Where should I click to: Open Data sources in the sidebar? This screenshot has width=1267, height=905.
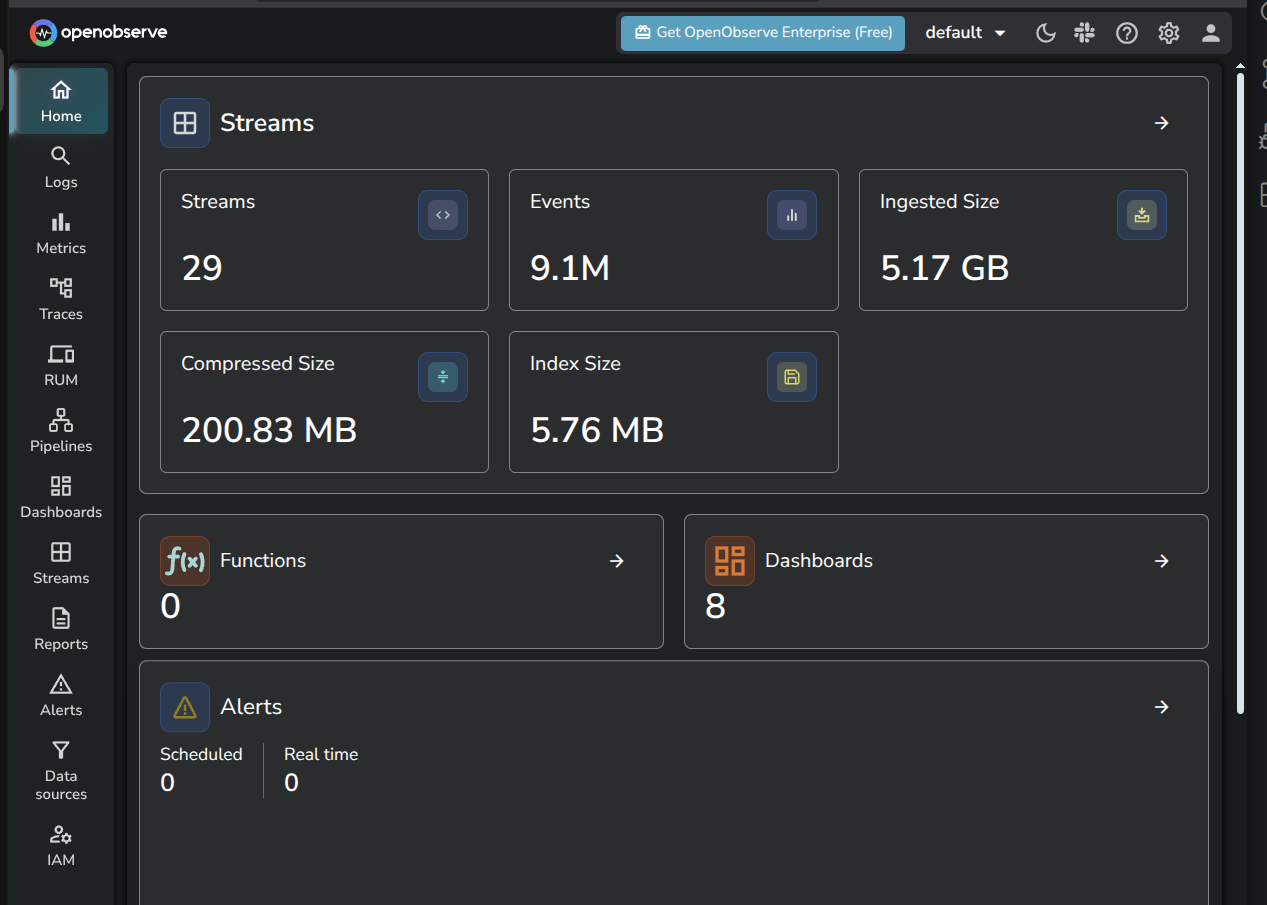pyautogui.click(x=61, y=770)
